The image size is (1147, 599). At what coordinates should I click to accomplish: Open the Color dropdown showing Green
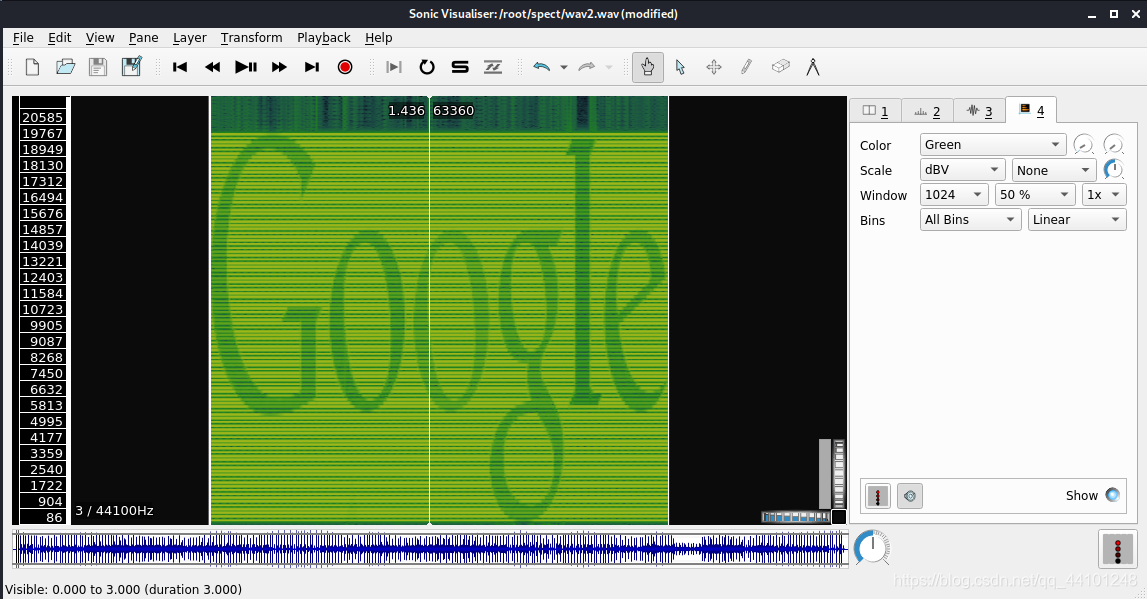(x=993, y=145)
